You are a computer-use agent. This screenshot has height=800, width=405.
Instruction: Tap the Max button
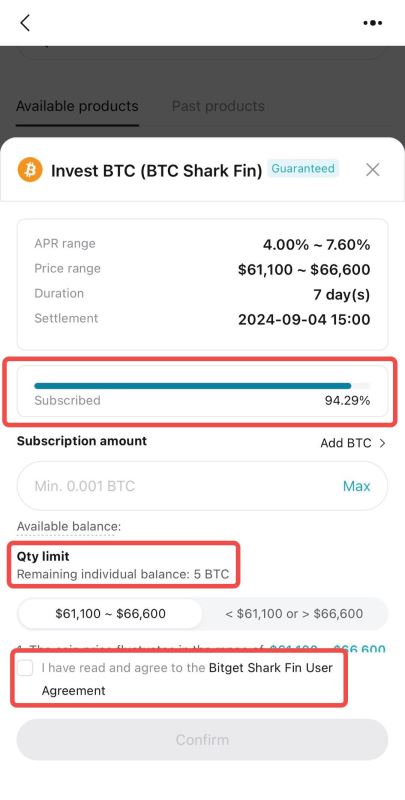tap(357, 486)
